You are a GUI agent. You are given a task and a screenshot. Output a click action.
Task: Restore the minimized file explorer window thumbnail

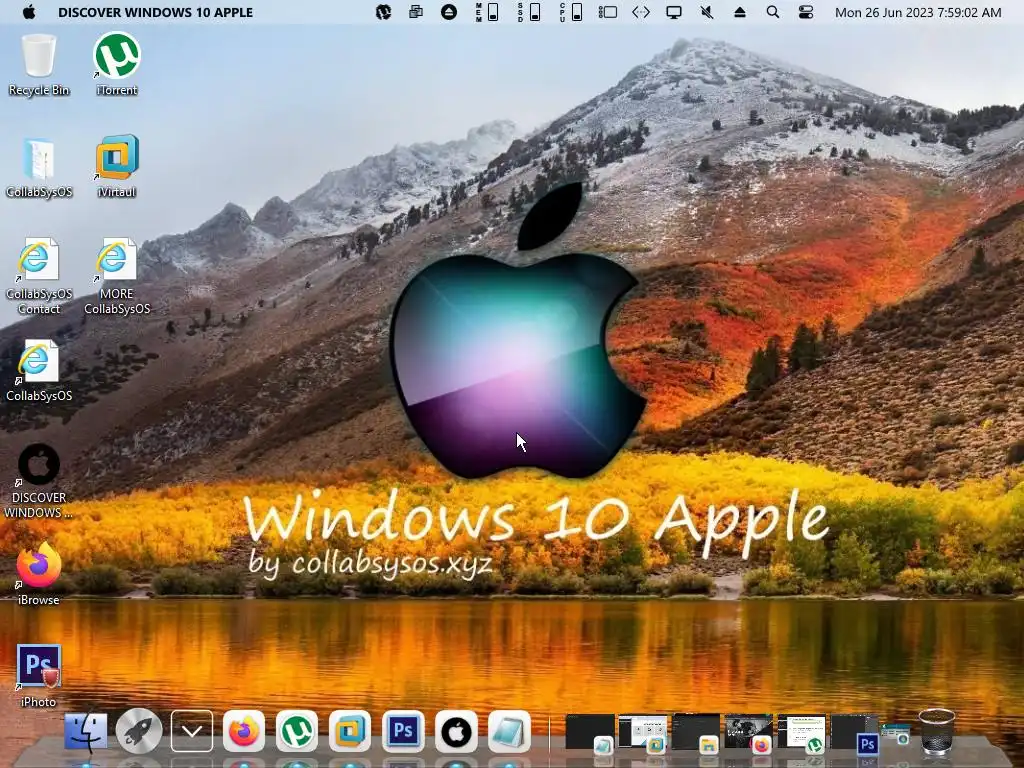point(696,733)
